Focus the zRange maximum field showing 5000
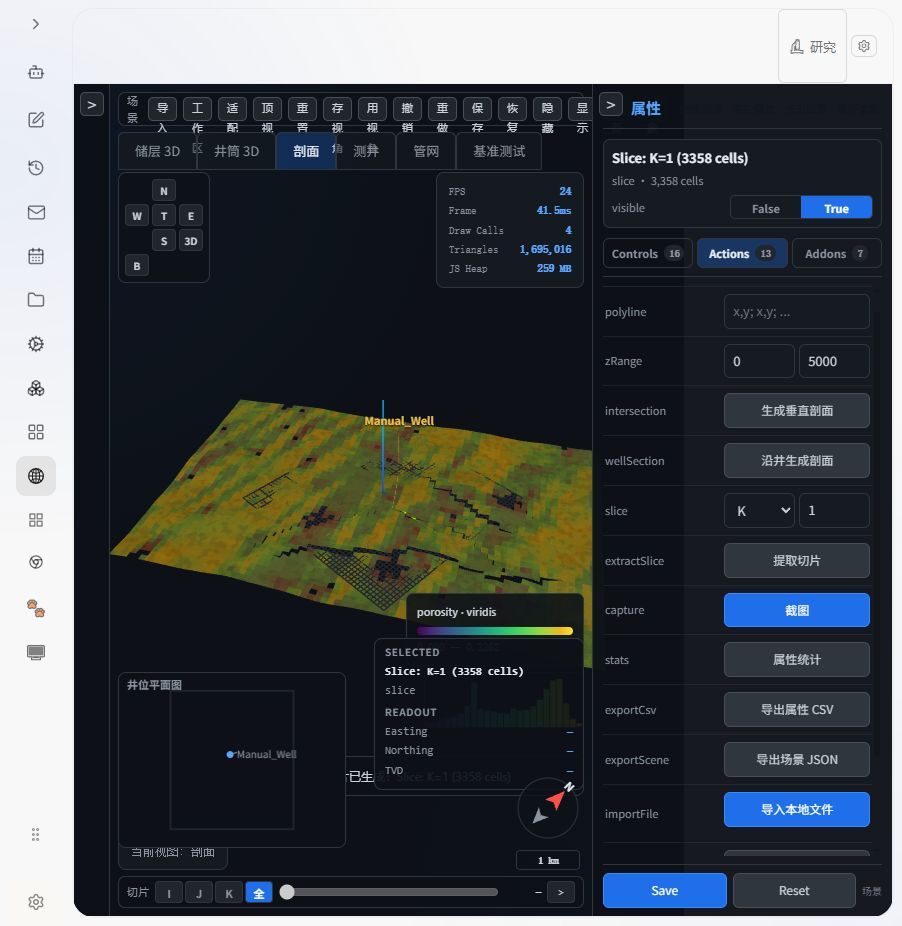This screenshot has height=926, width=902. point(834,361)
